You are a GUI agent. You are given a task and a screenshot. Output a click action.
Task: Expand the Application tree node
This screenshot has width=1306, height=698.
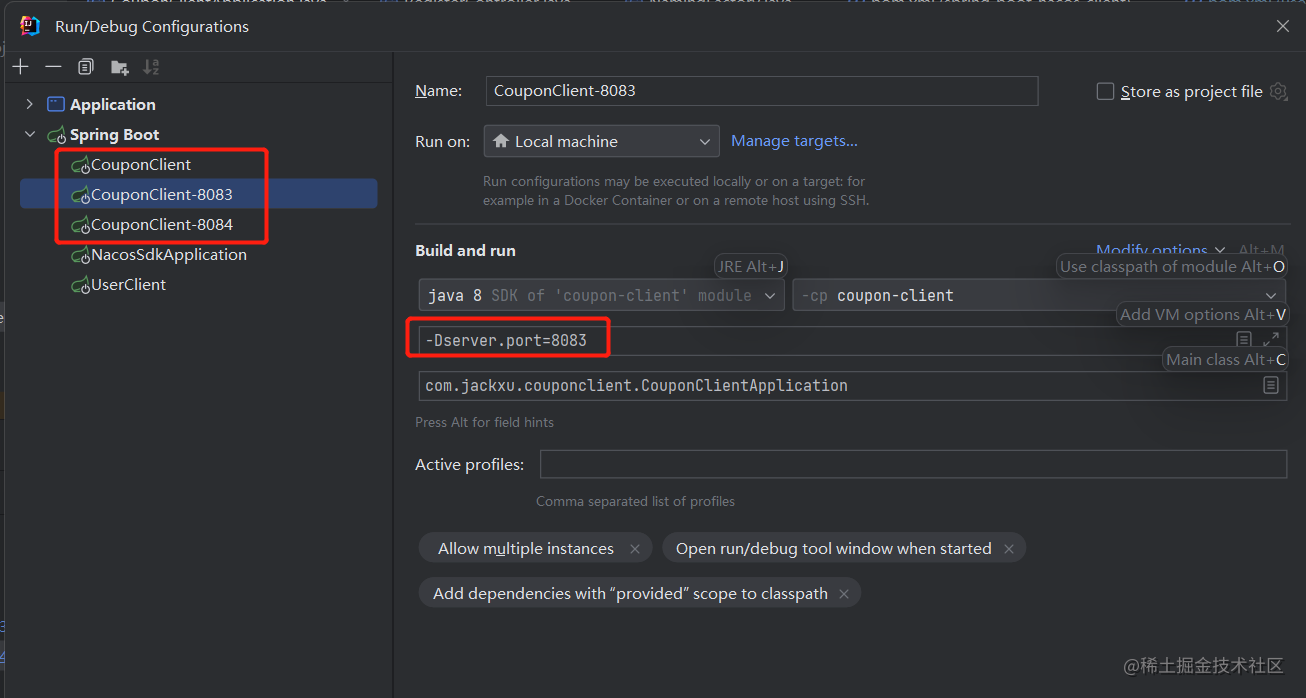pos(29,104)
